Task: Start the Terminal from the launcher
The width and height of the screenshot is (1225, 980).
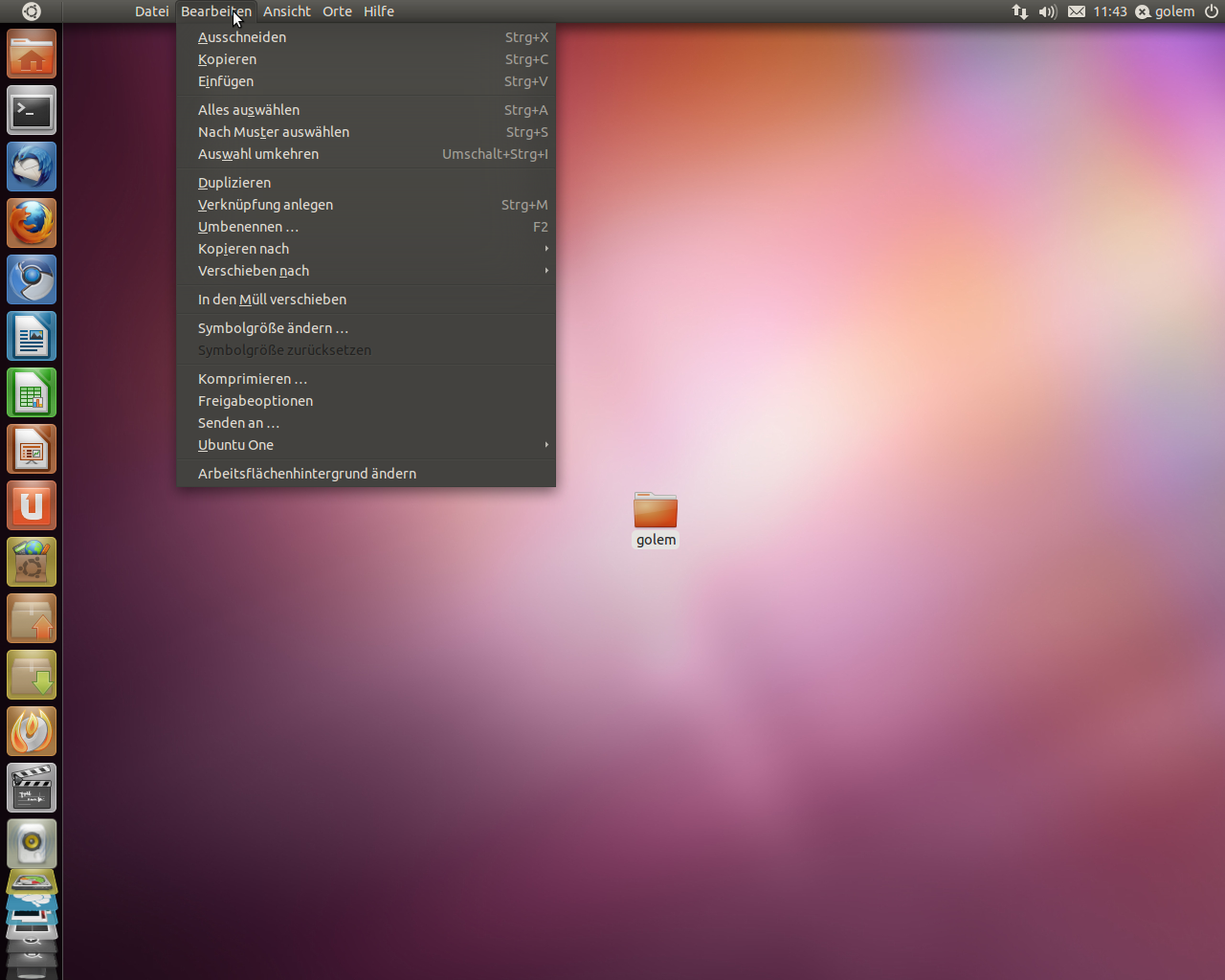Action: pyautogui.click(x=32, y=110)
